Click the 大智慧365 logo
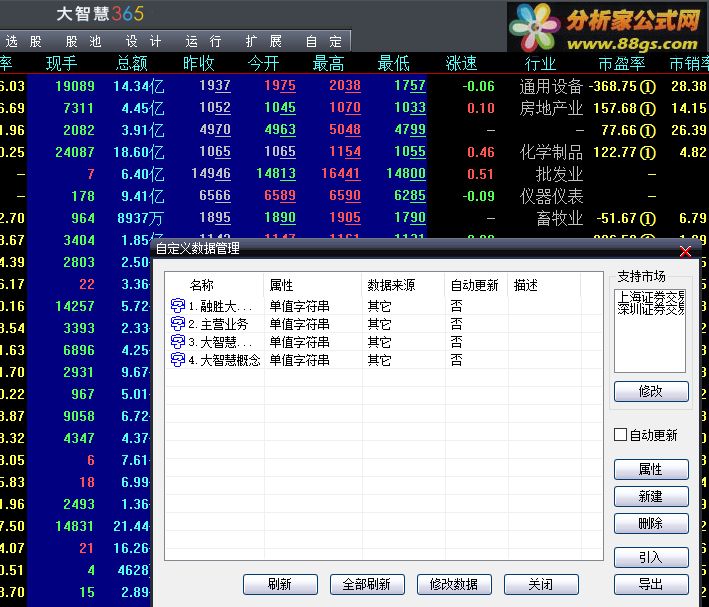Screen dimensions: 709x607 (100, 14)
